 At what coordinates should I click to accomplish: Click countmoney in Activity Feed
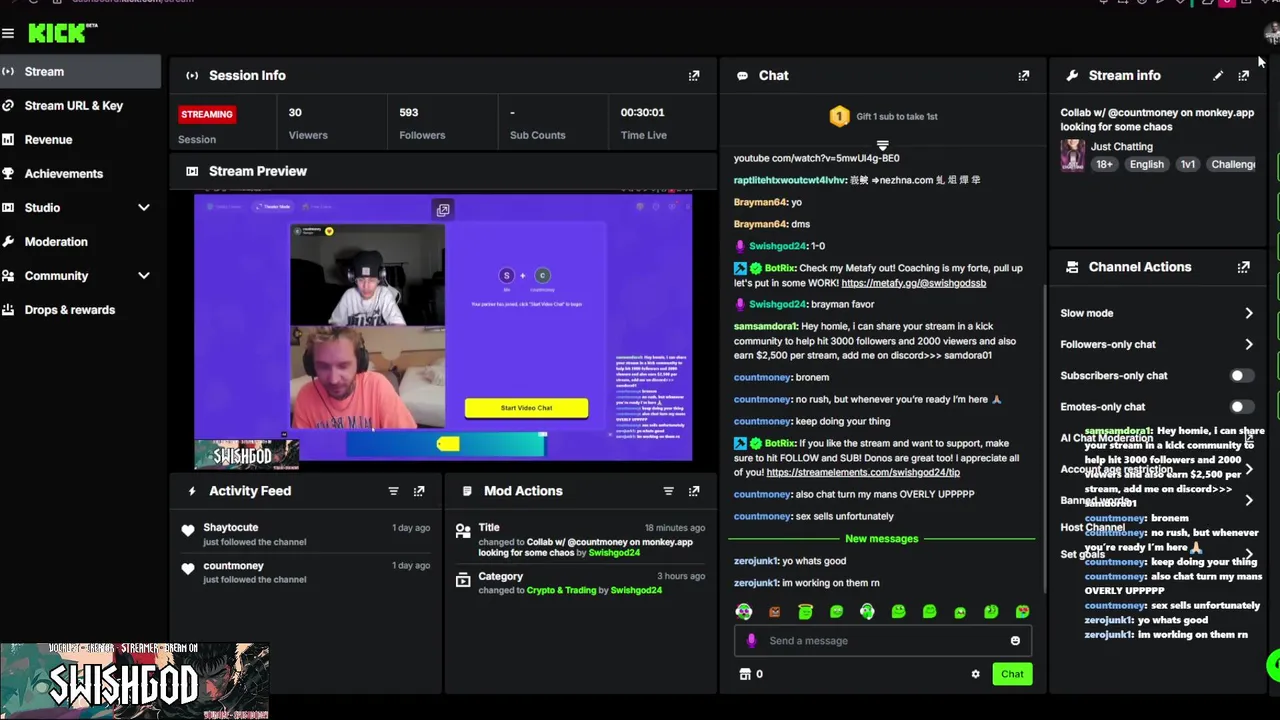coord(233,566)
